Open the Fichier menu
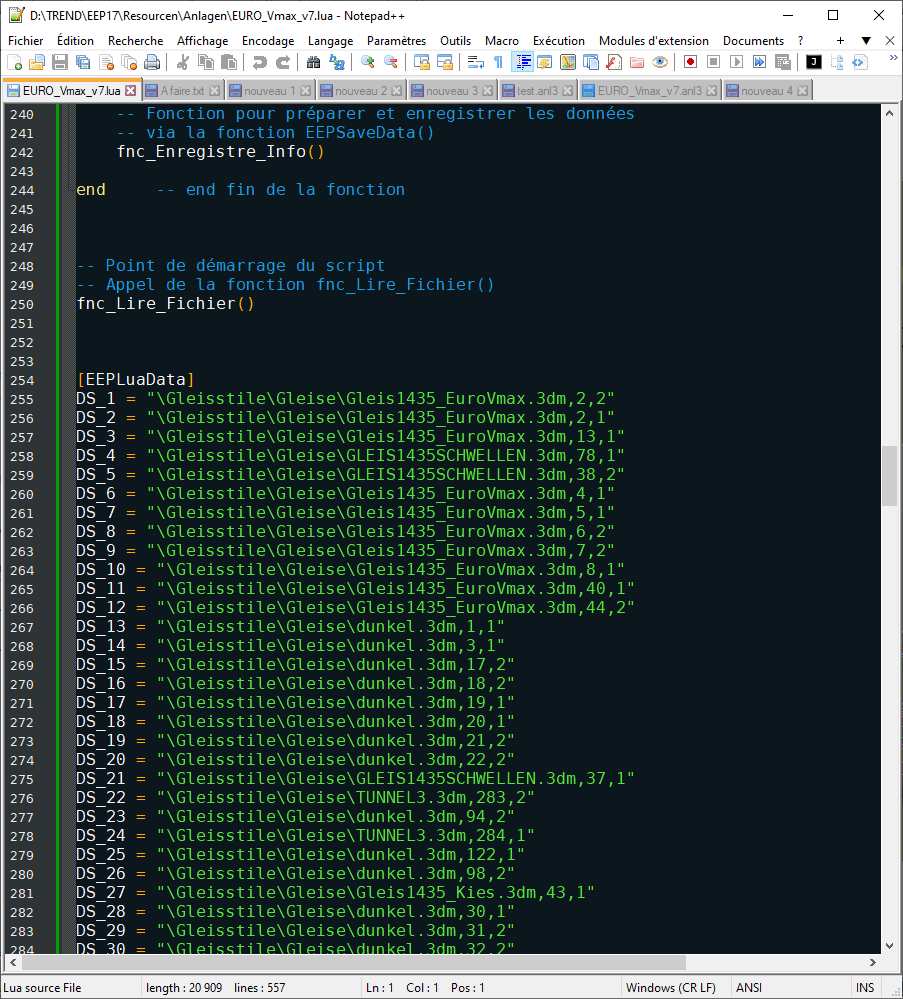The image size is (903, 999). [x=25, y=41]
